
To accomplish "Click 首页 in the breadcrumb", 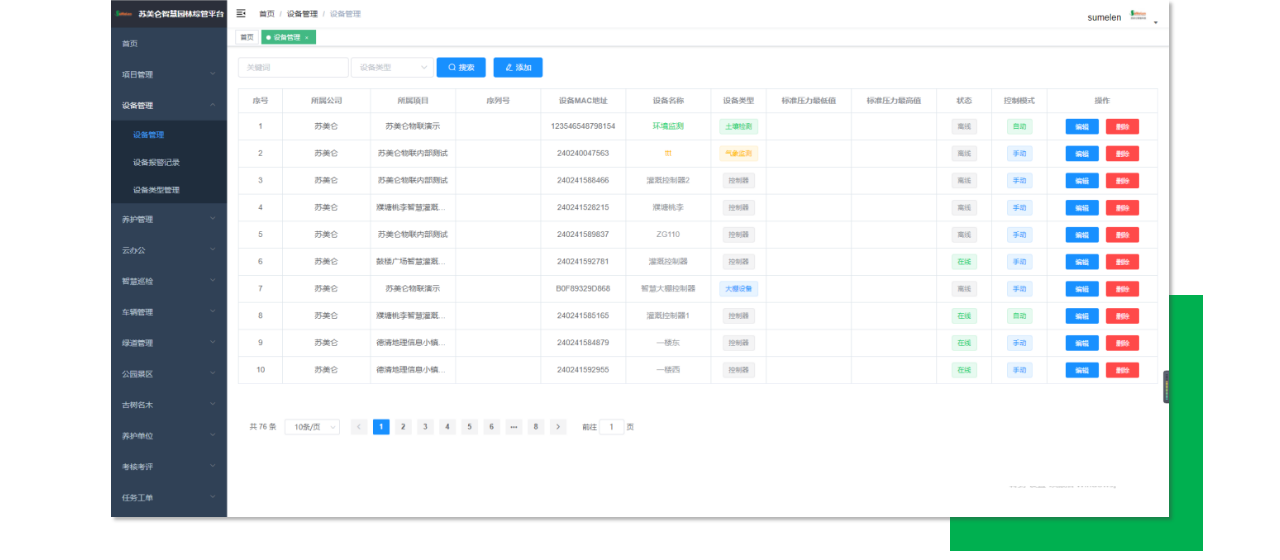I will (266, 14).
